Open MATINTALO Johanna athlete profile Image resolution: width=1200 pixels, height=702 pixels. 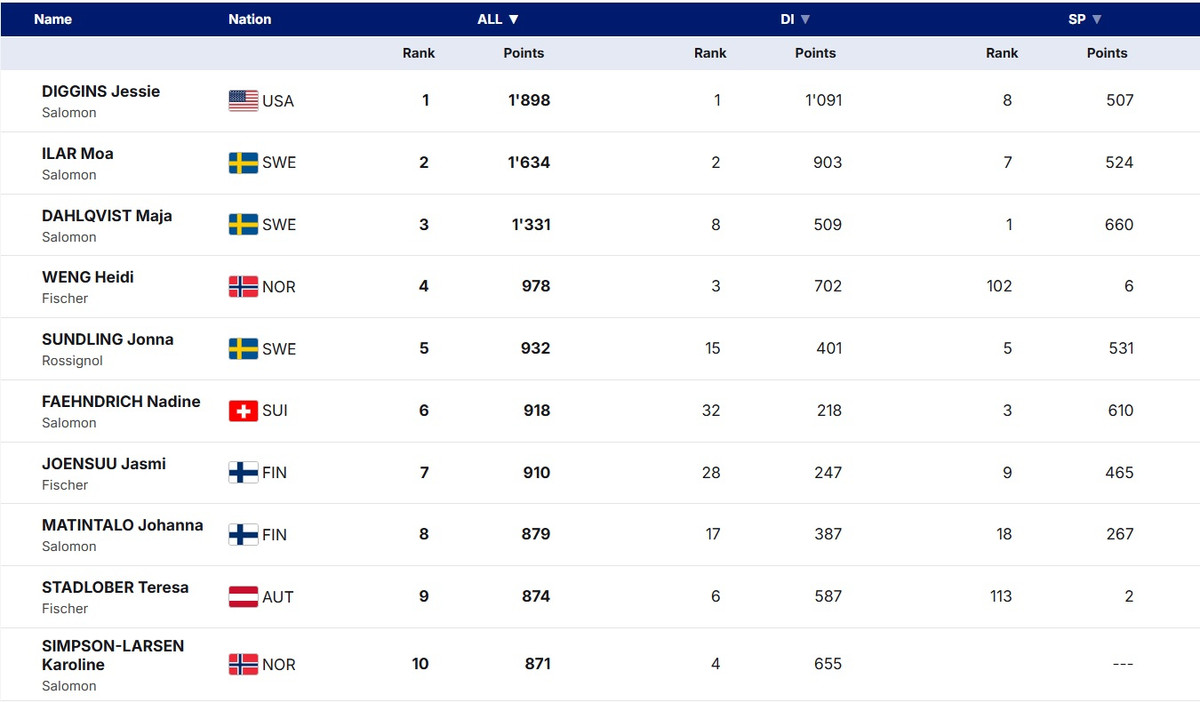(122, 525)
